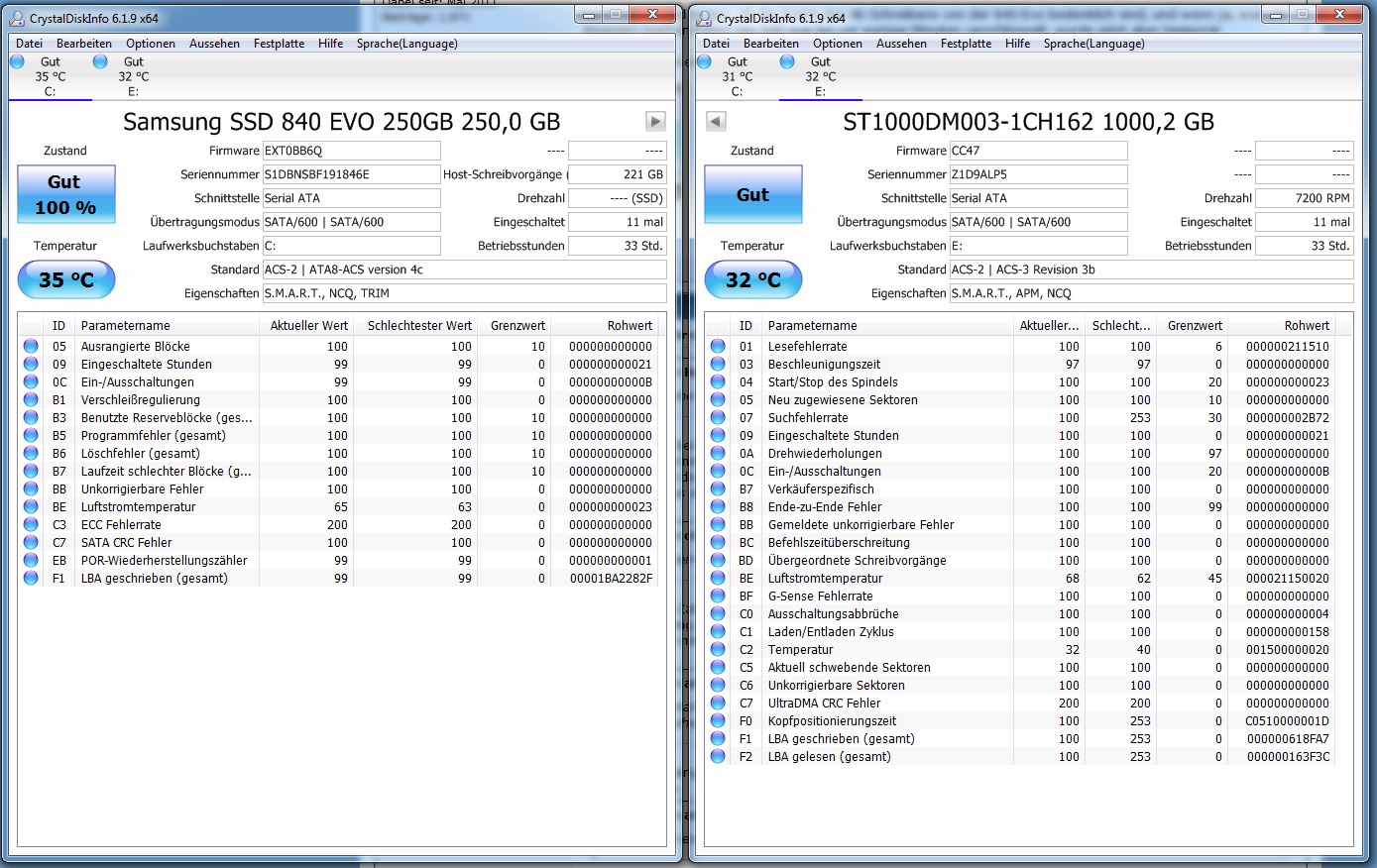Viewport: 1377px width, 868px height.
Task: Open Festplatte menu in left window
Action: pyautogui.click(x=280, y=44)
